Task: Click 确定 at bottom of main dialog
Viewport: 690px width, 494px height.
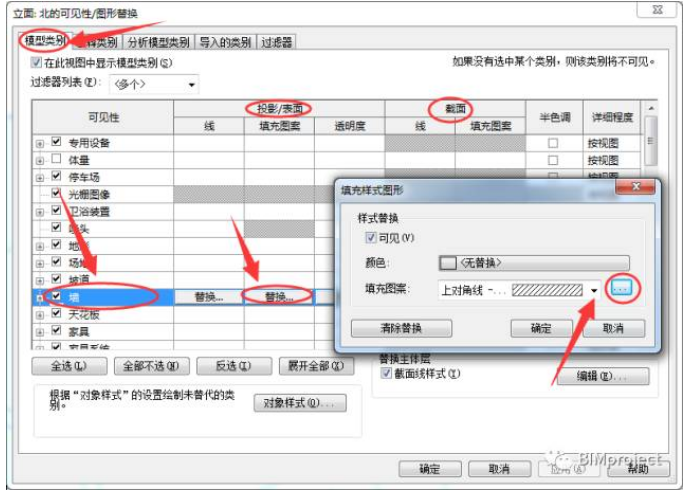Action: 430,469
